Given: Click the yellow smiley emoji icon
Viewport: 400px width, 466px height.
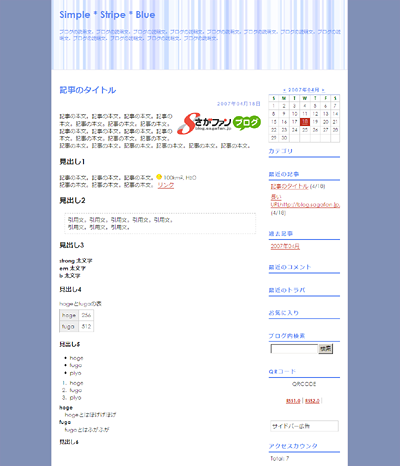Looking at the screenshot, I should (x=159, y=177).
